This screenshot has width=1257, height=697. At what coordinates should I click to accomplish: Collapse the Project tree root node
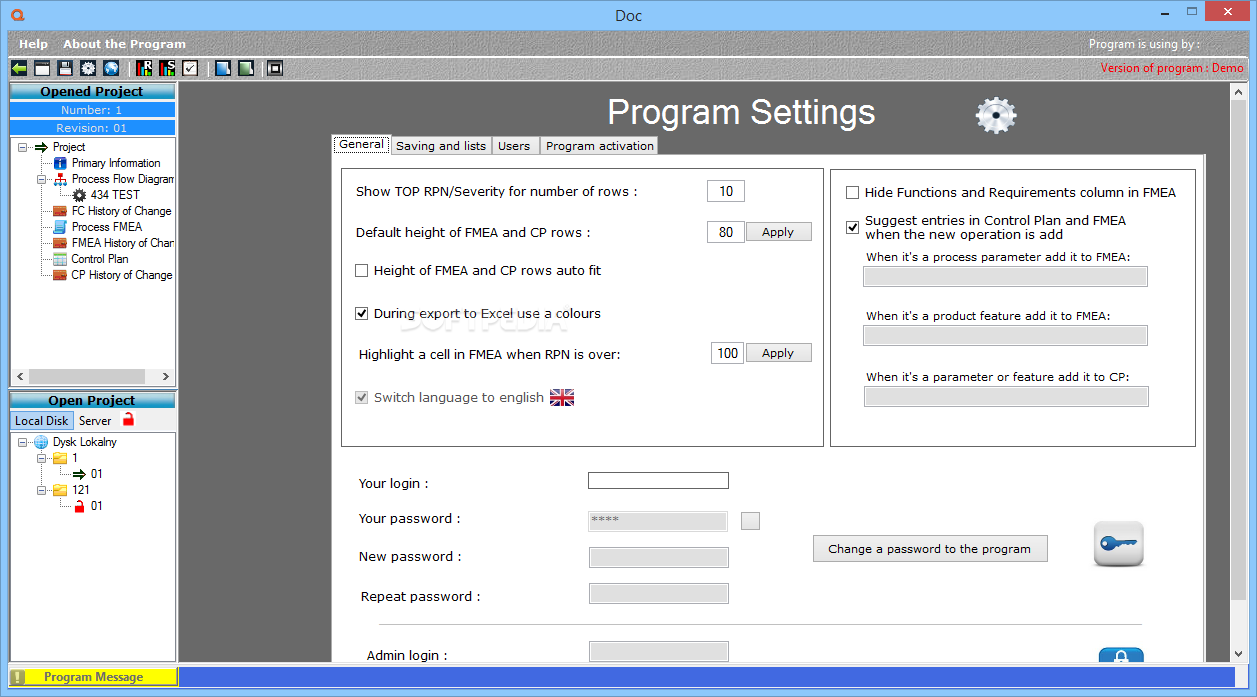click(23, 147)
